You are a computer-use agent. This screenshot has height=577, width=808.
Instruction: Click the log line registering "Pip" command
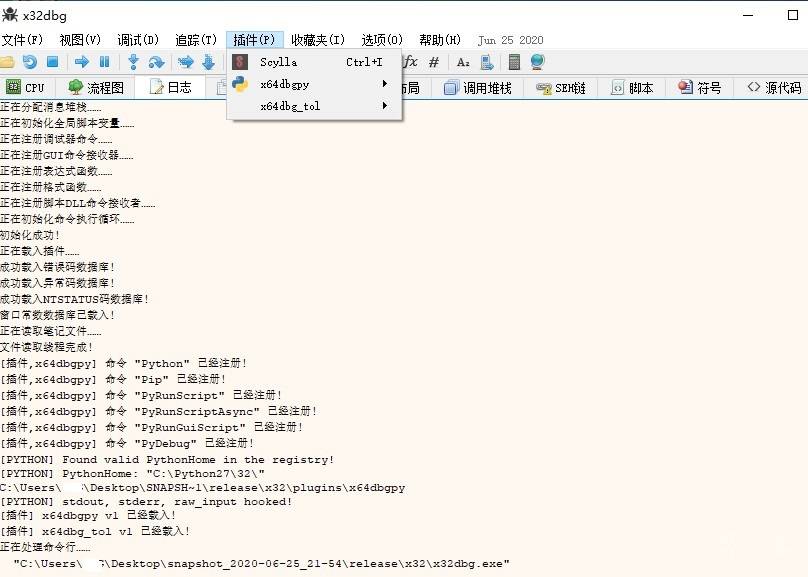tap(113, 379)
